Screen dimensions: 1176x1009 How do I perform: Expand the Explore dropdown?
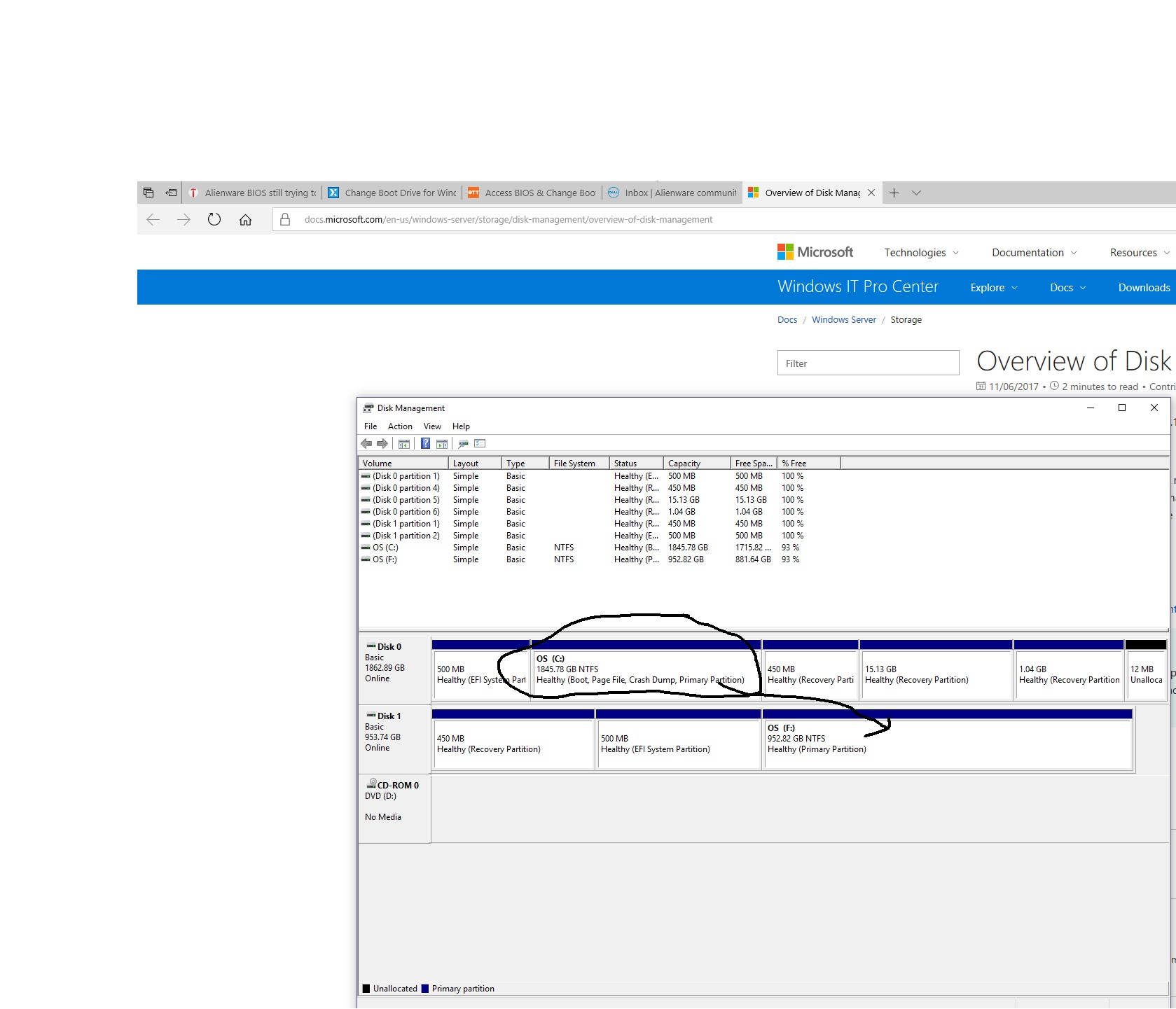tap(994, 288)
